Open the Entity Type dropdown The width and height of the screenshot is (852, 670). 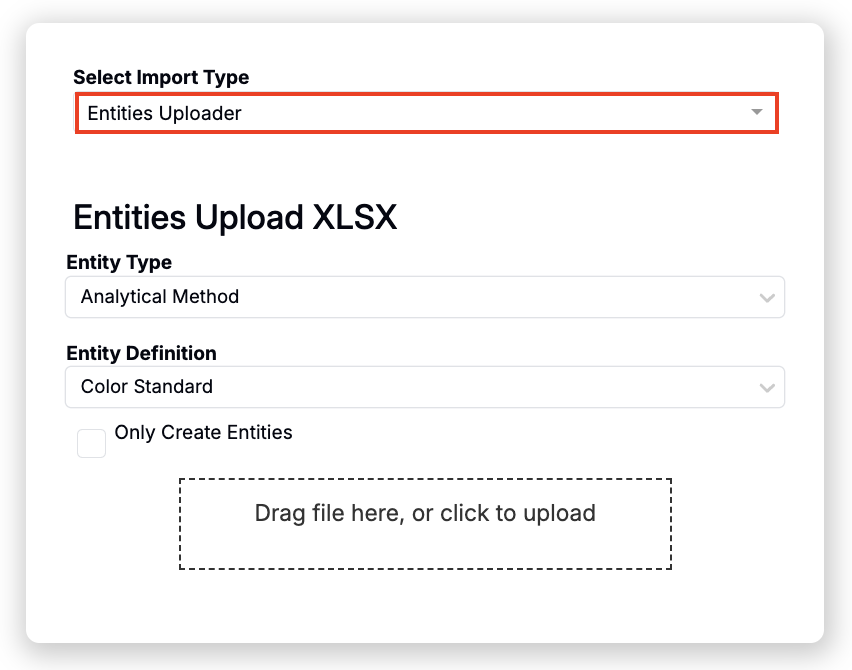click(x=424, y=297)
